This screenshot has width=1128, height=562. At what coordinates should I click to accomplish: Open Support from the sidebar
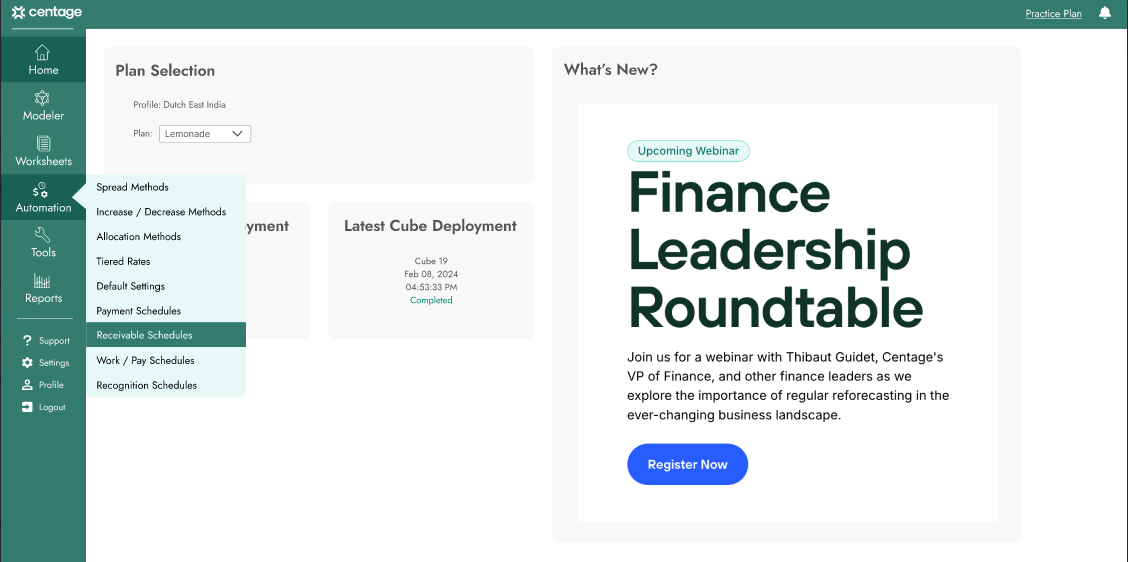coord(45,340)
